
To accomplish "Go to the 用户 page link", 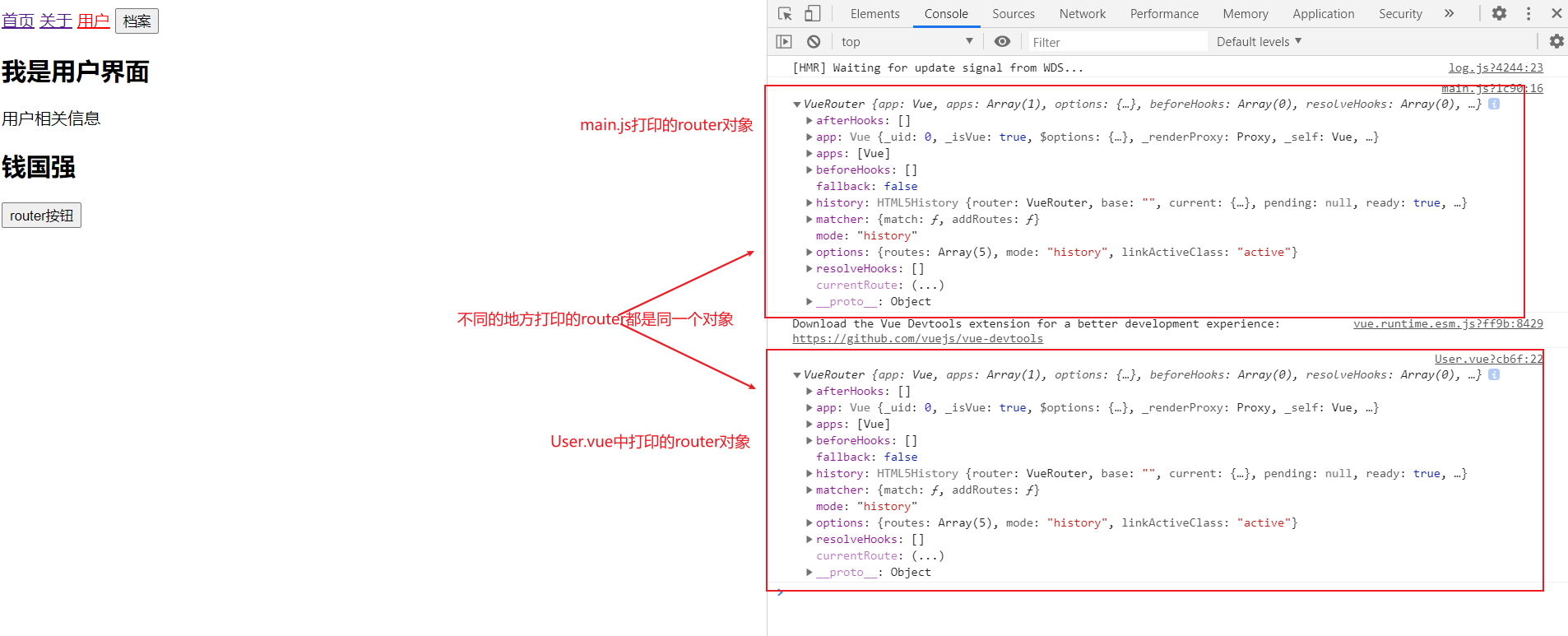I will [x=94, y=21].
